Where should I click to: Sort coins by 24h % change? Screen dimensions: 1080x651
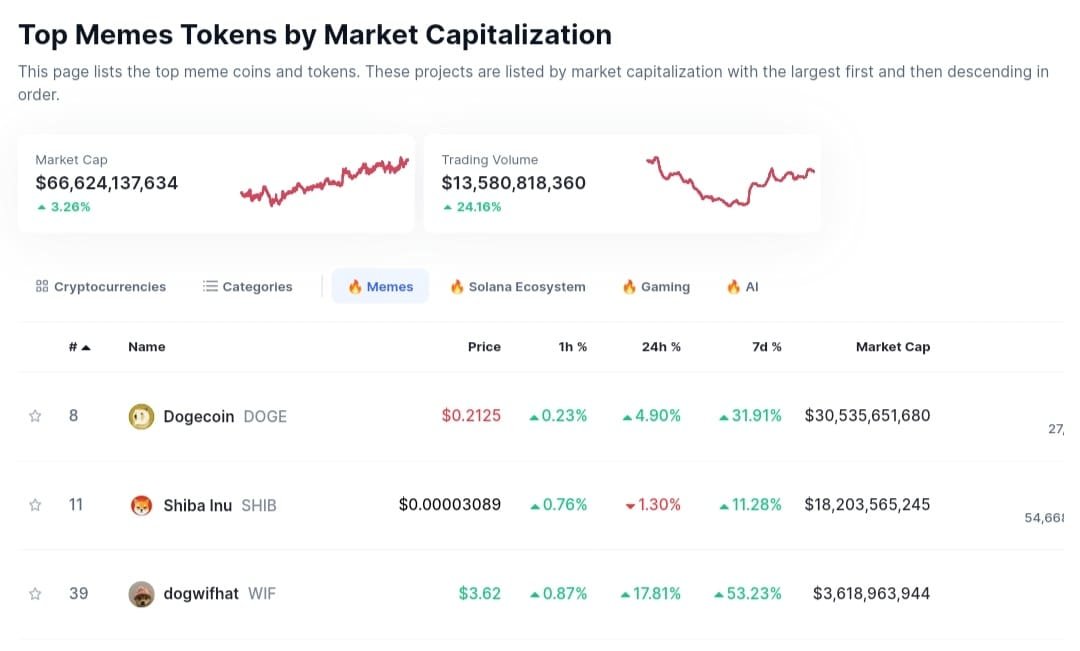pos(661,347)
